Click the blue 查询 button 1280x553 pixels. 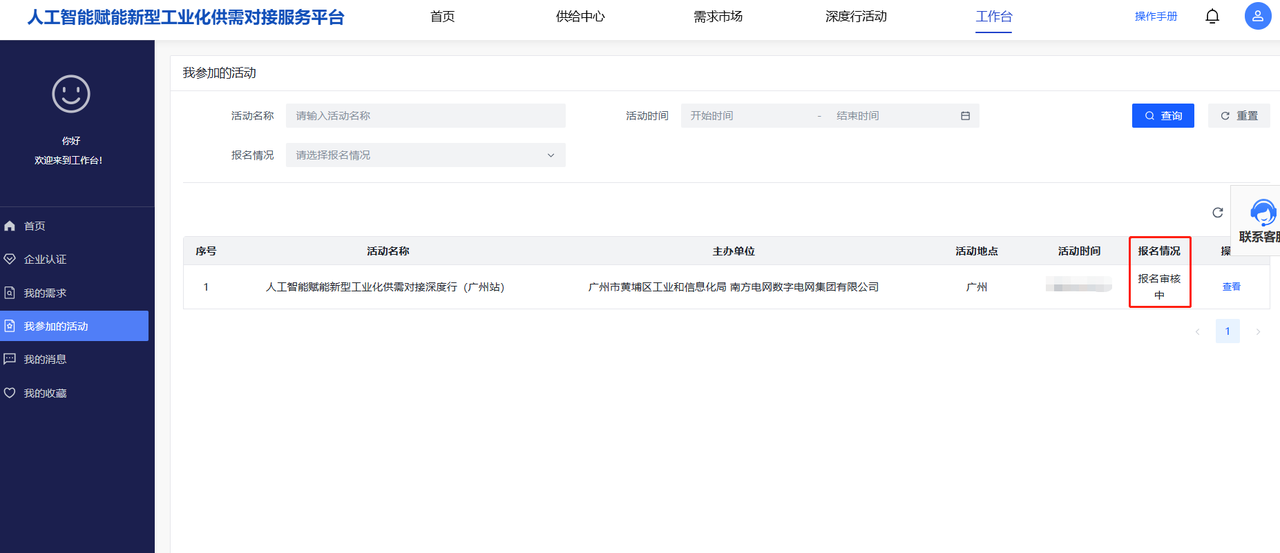(x=1163, y=116)
